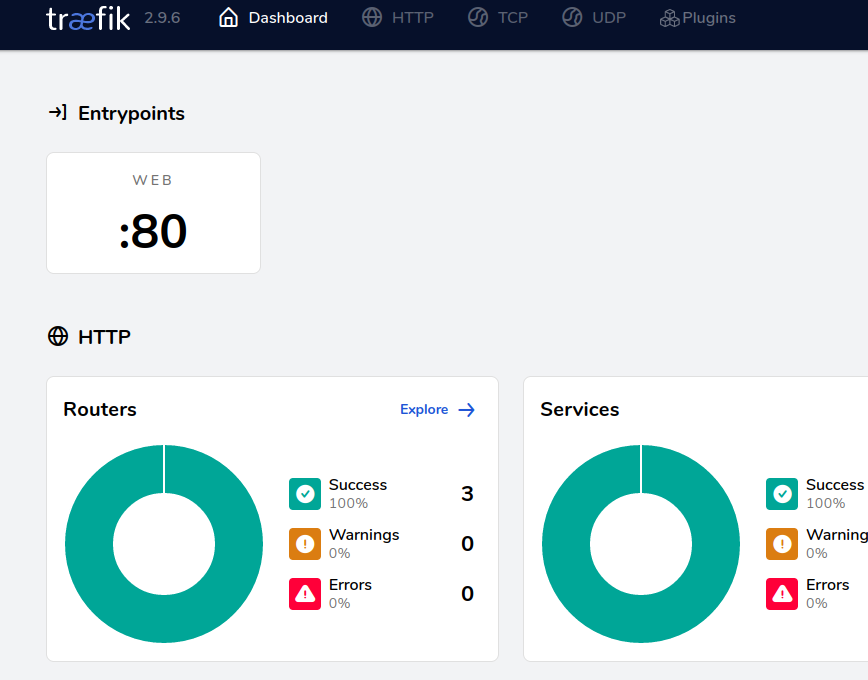Open the Dashboard menu item

[287, 17]
